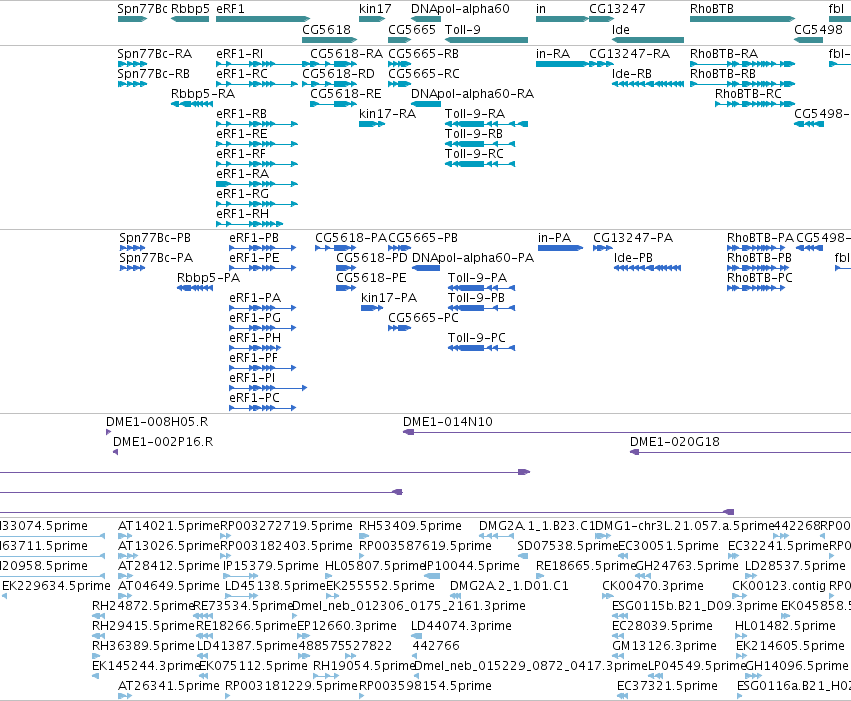Click the kin17-RA transcript label
The height and width of the screenshot is (701, 851).
coord(388,114)
